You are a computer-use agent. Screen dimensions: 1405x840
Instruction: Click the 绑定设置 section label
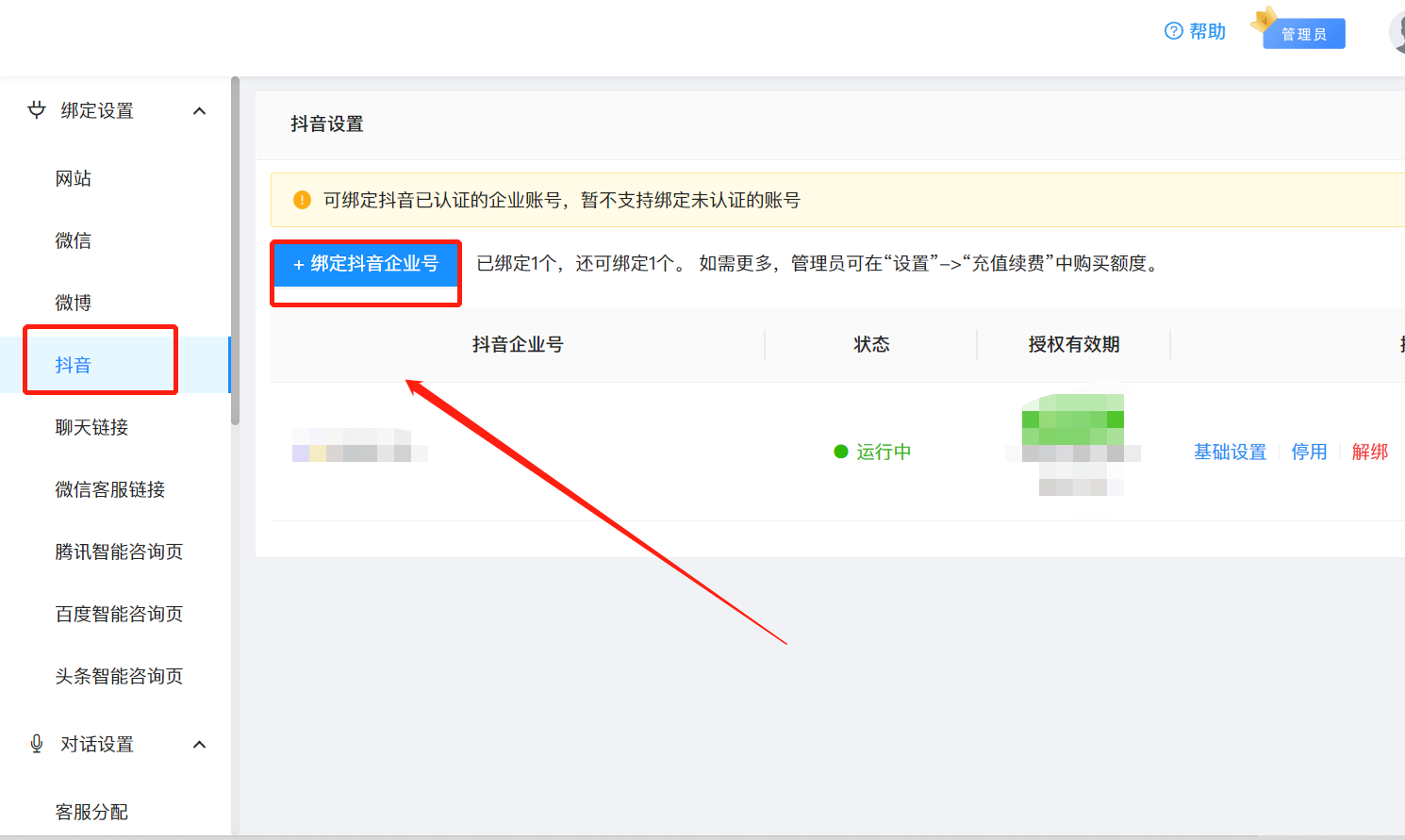[x=97, y=110]
